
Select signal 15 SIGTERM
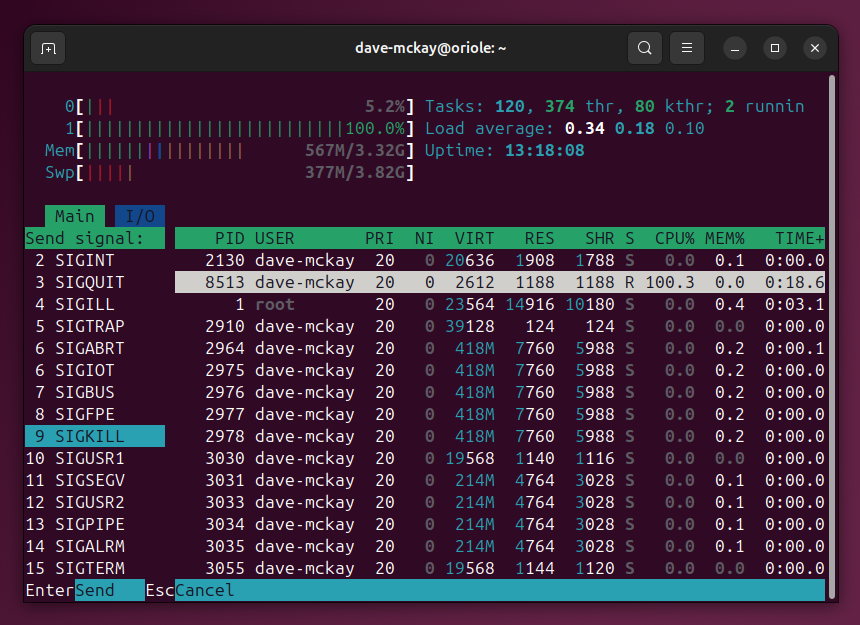[x=95, y=568]
